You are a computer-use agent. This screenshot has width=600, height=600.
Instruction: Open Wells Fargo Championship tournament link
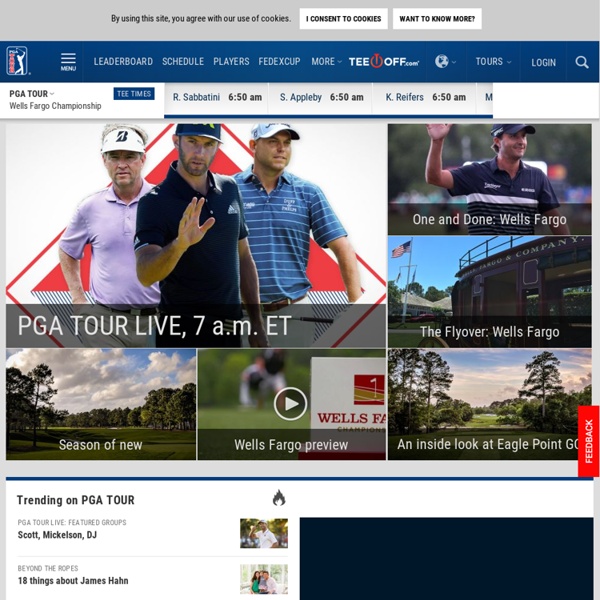(55, 106)
